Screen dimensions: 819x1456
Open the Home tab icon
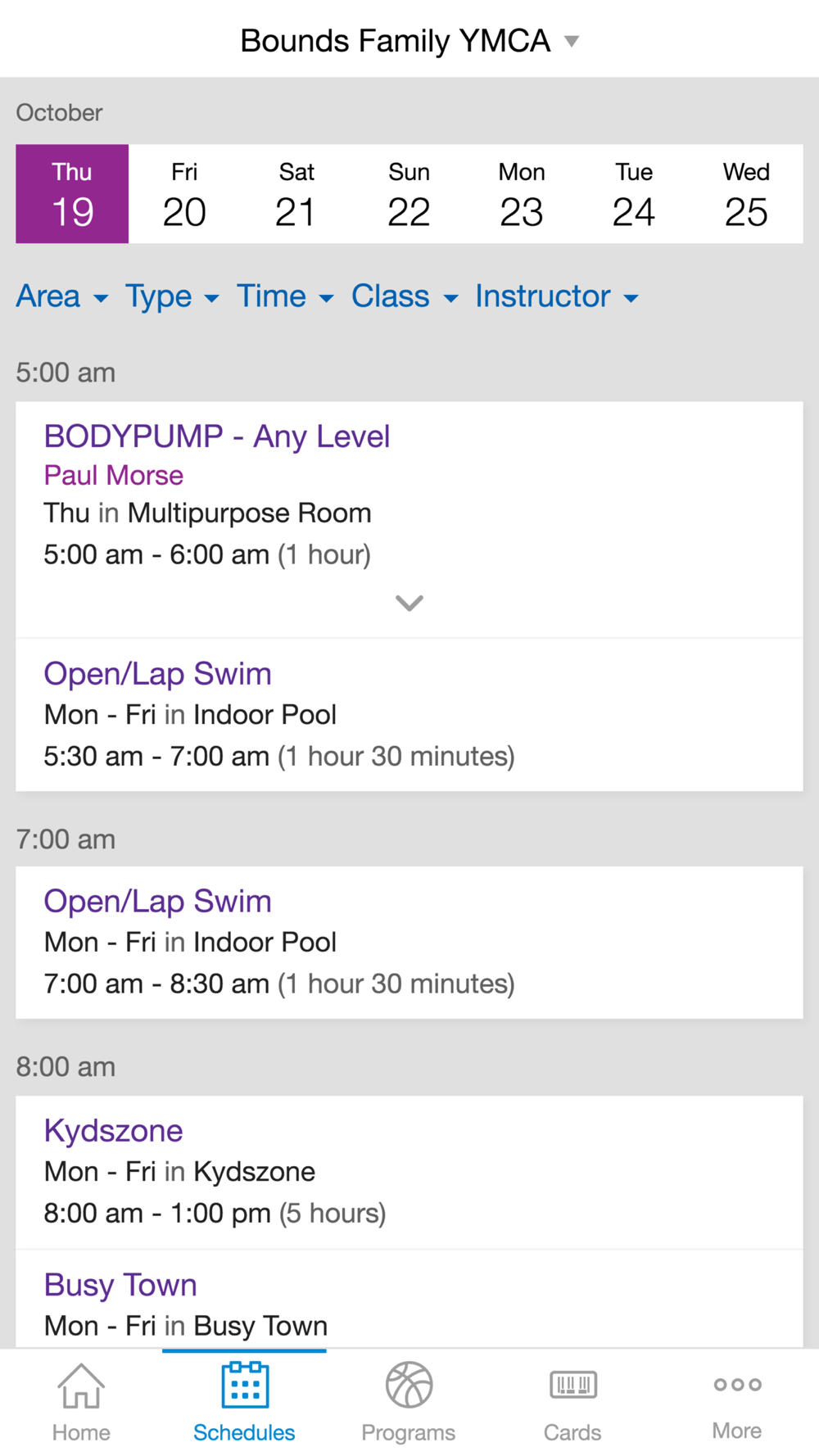point(81,1386)
